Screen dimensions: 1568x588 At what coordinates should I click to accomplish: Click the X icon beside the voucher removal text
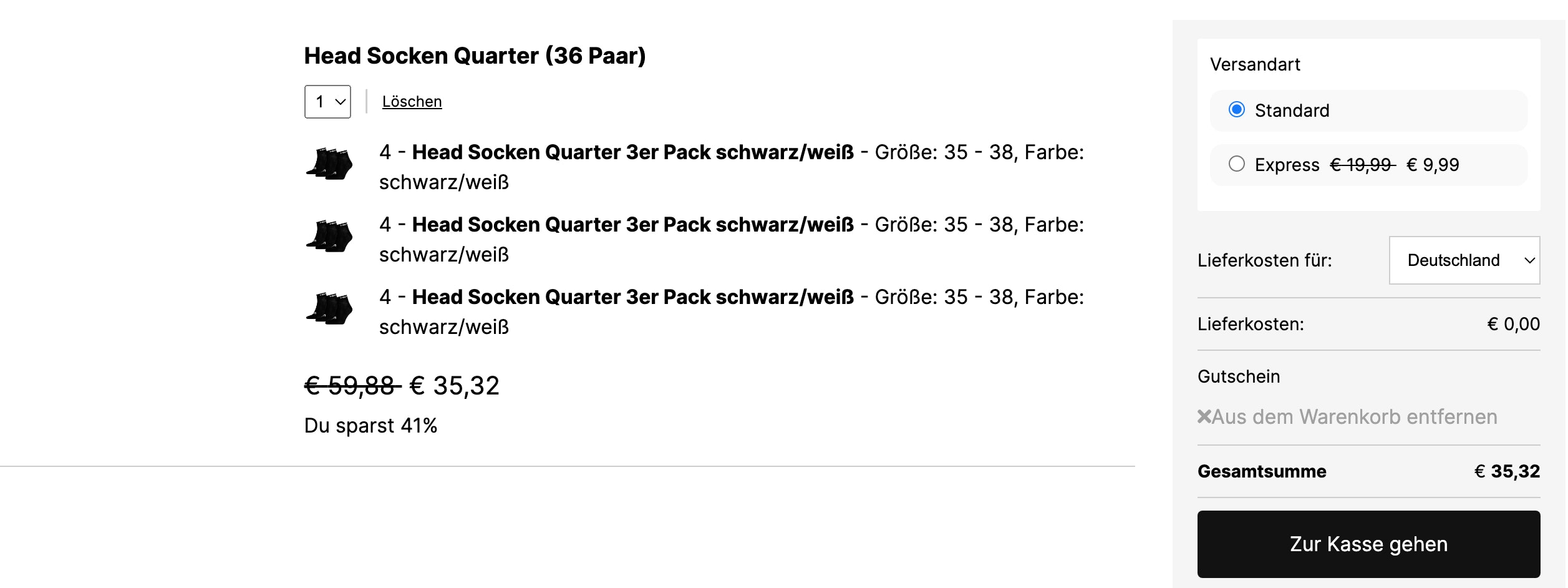pyautogui.click(x=1204, y=416)
